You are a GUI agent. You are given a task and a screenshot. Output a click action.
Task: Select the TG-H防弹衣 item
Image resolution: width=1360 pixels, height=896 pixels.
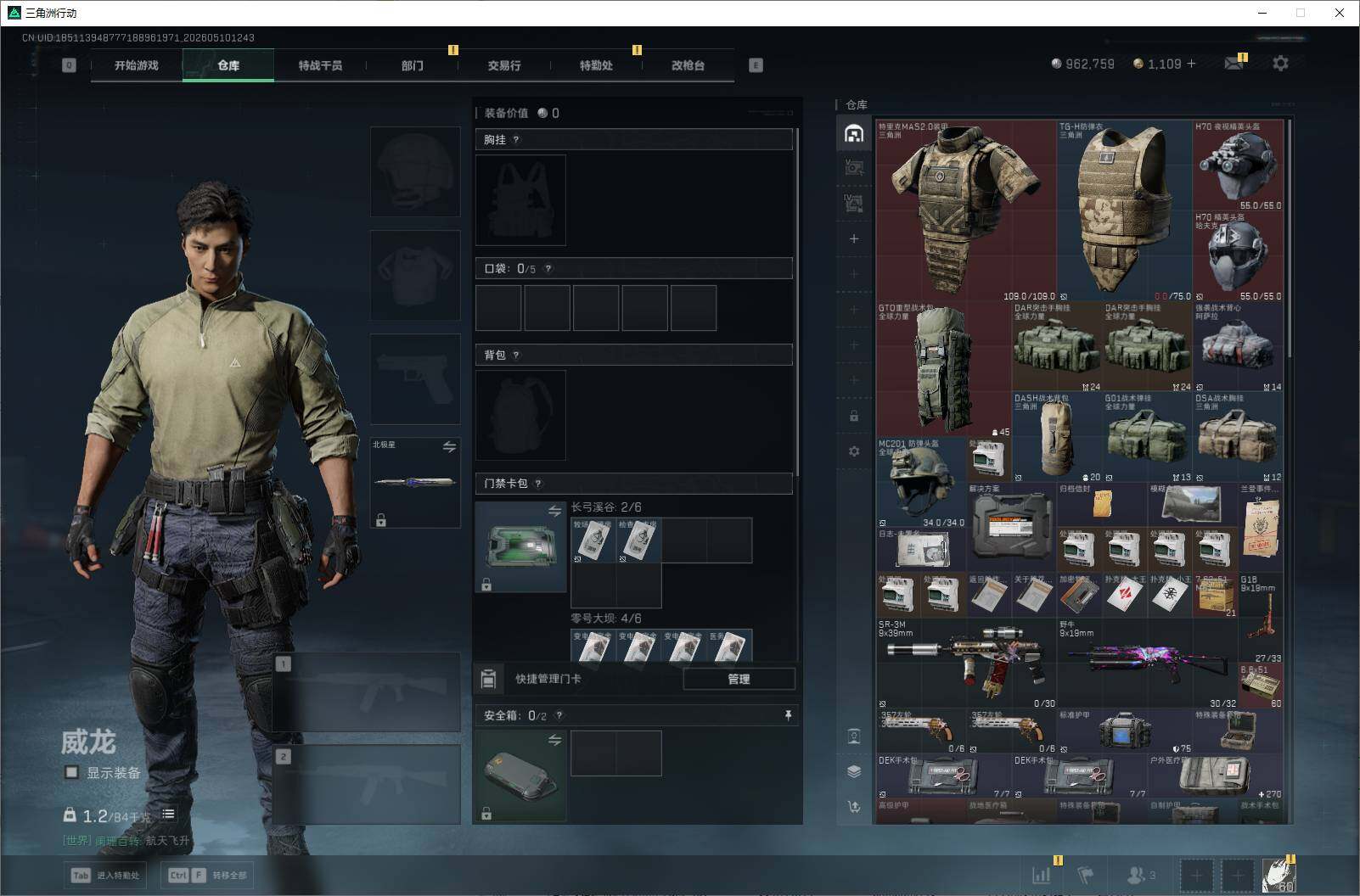(x=1125, y=210)
